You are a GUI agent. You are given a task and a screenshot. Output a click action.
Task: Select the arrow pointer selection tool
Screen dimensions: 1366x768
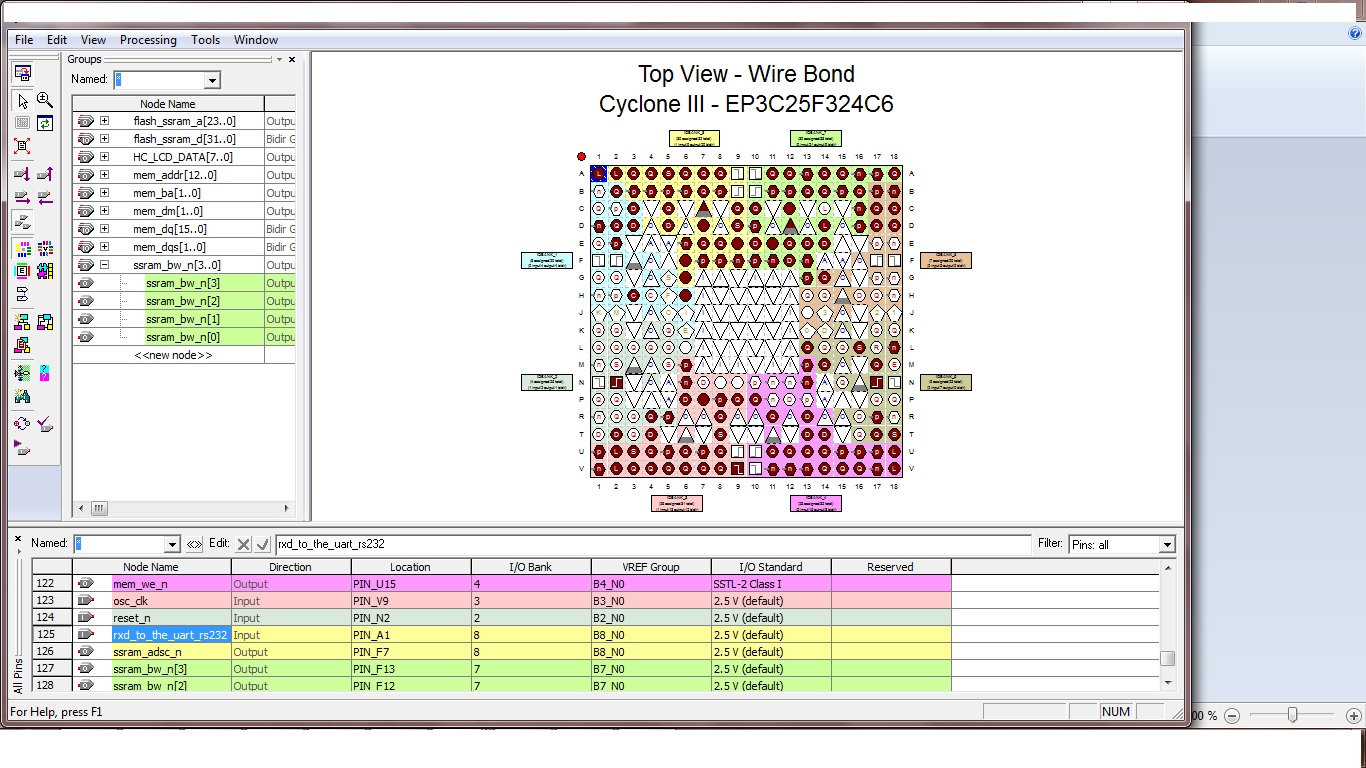pyautogui.click(x=23, y=100)
